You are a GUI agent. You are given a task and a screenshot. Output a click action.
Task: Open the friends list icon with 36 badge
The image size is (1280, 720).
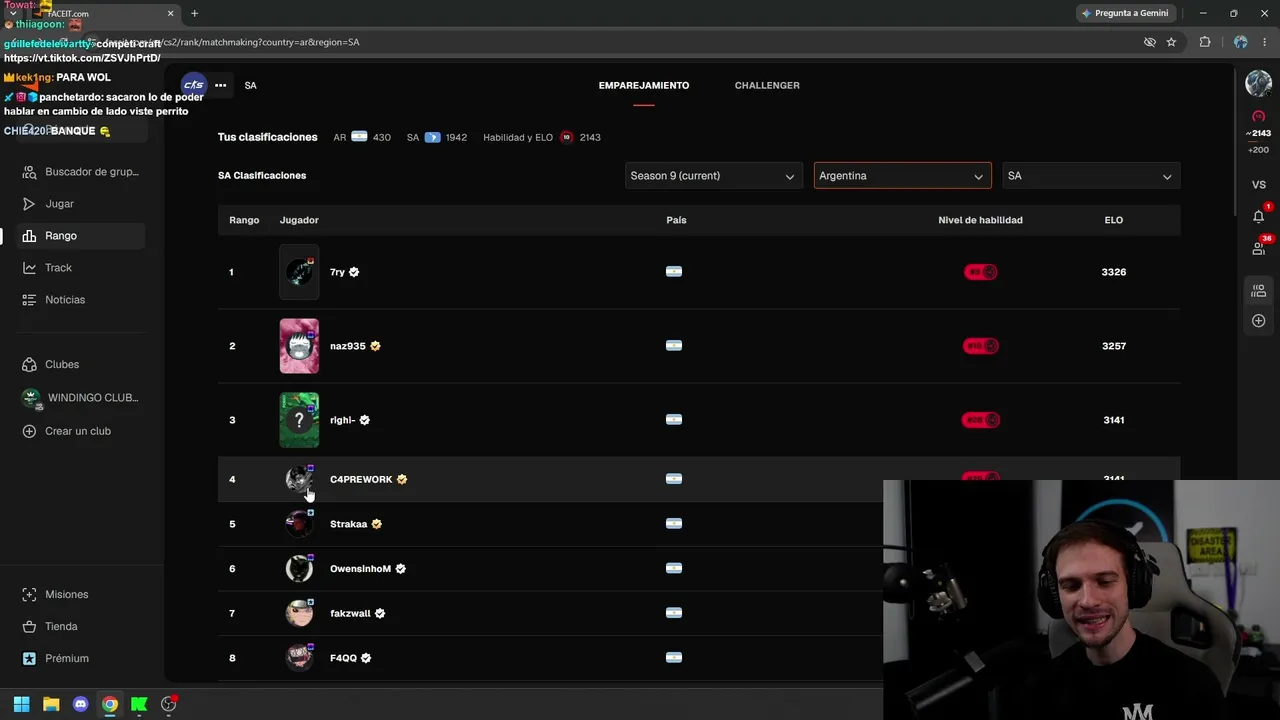(1258, 248)
